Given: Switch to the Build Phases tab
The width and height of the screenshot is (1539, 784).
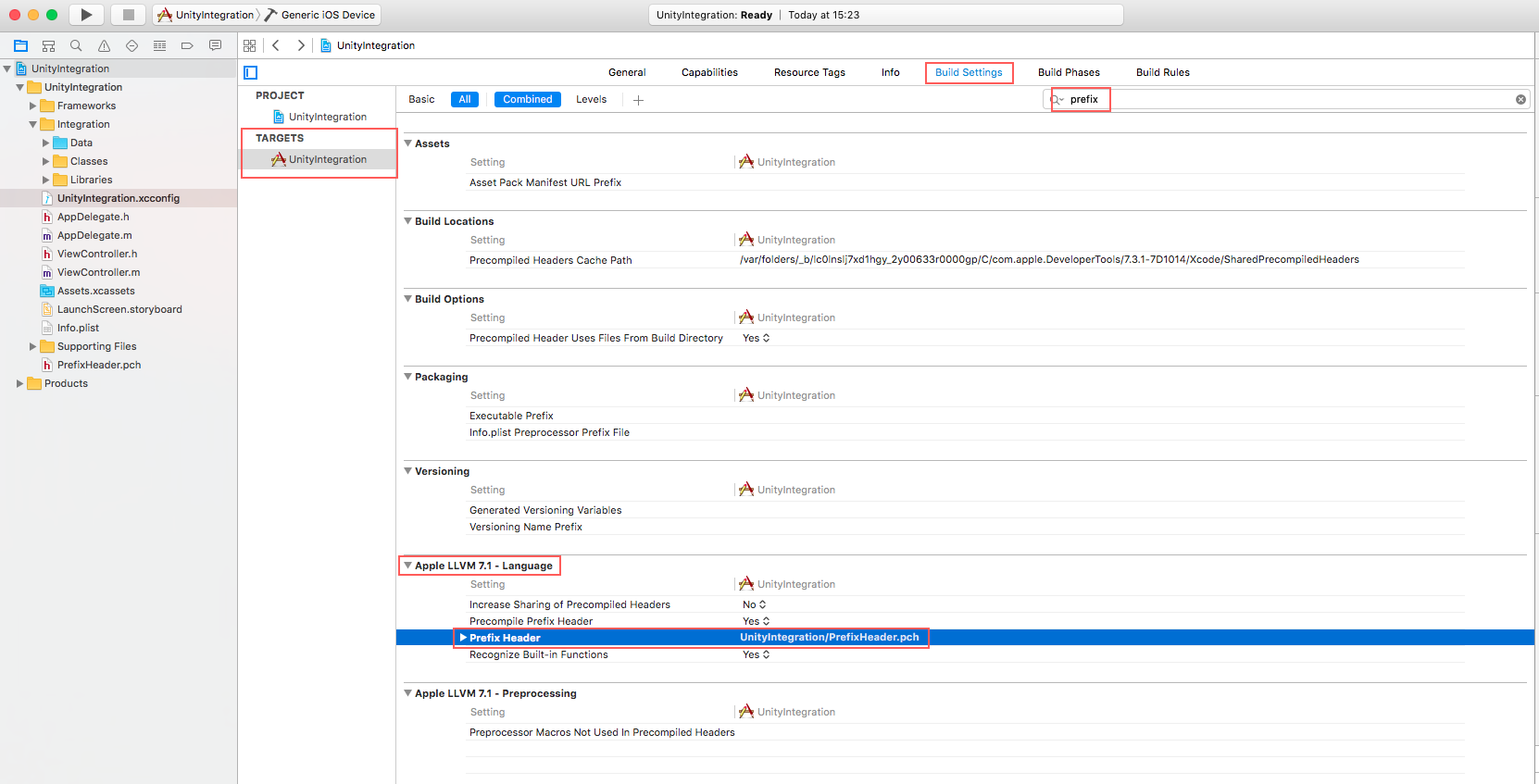Looking at the screenshot, I should coord(1068,72).
